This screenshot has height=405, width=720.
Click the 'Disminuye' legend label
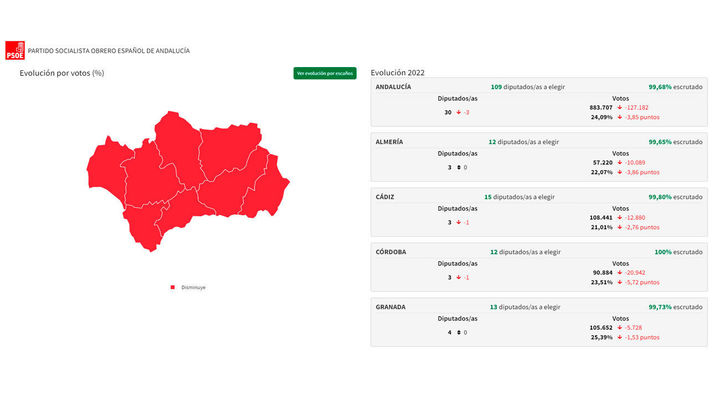[193, 287]
